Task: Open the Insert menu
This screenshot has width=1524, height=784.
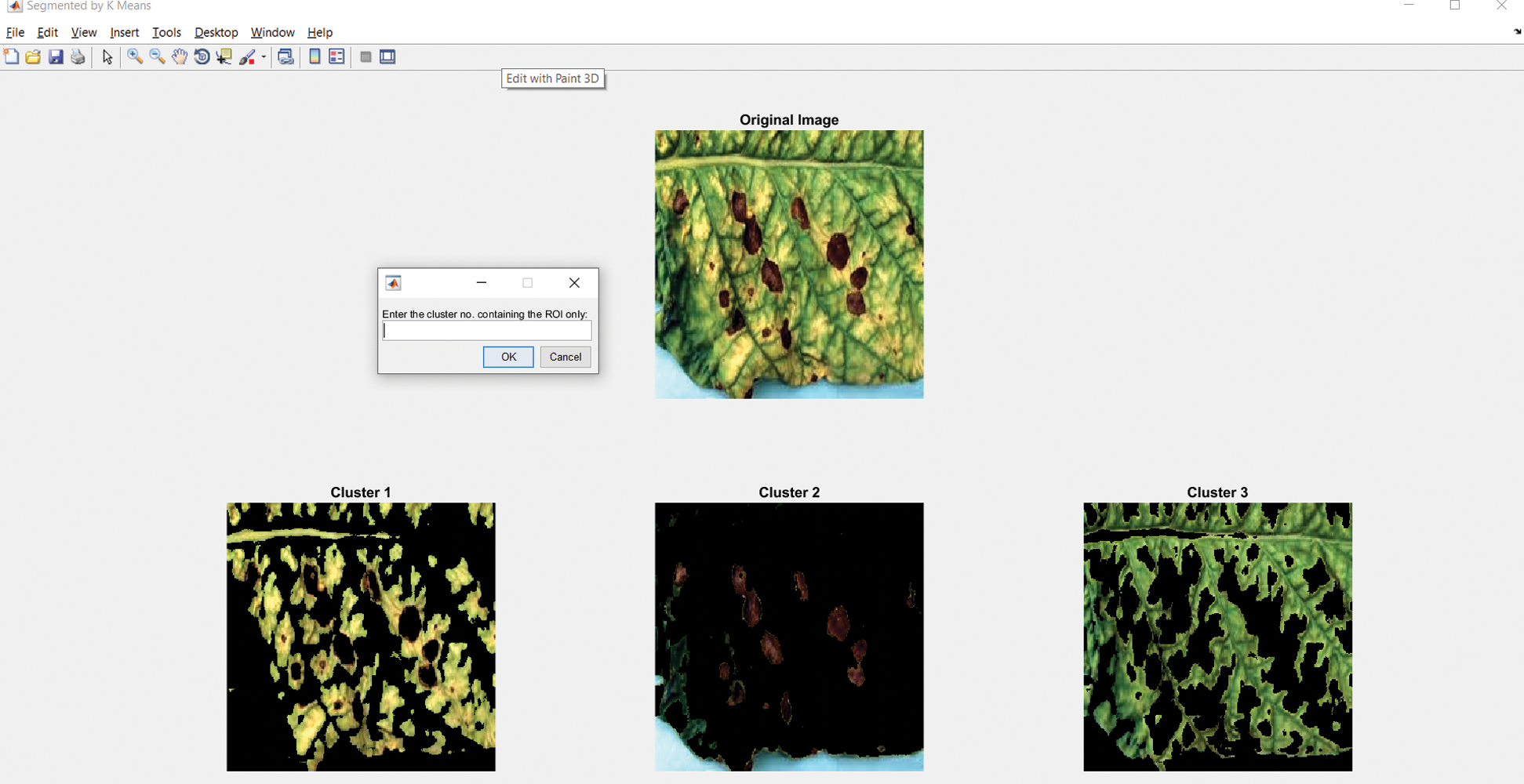Action: coord(124,32)
